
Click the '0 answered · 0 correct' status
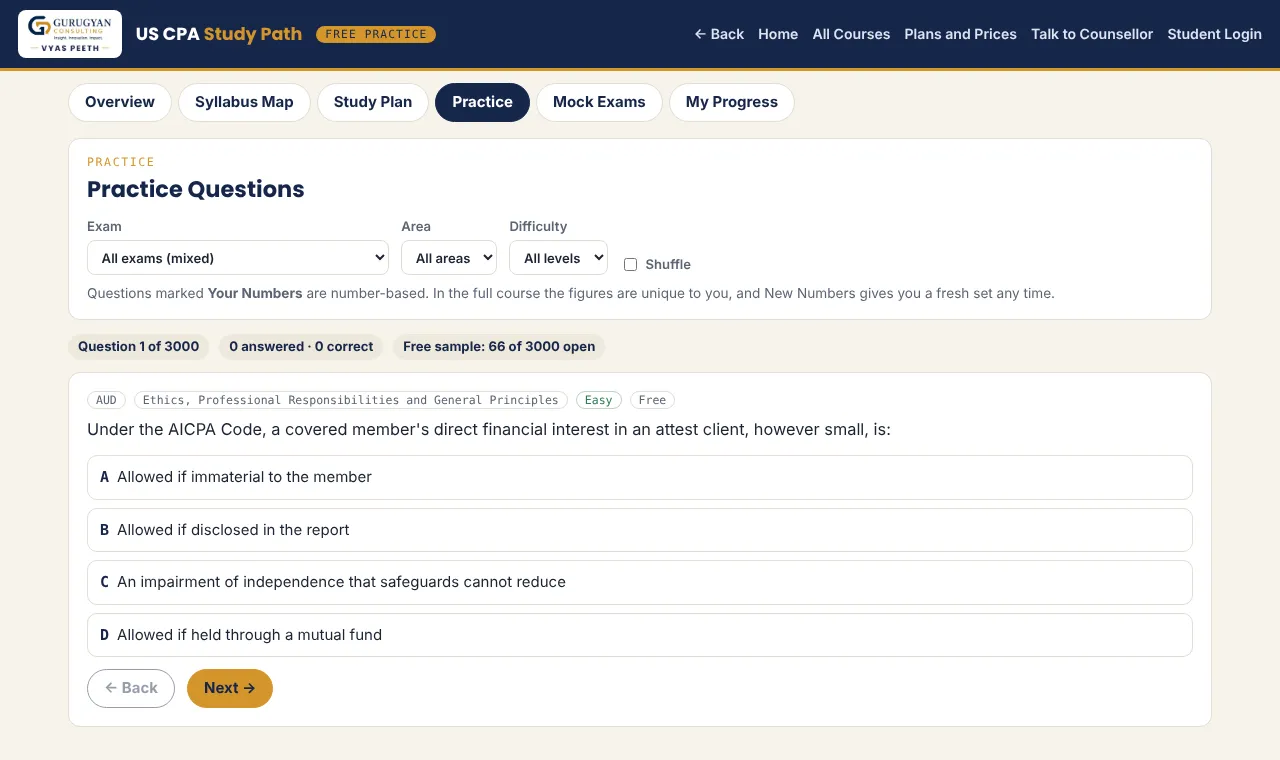pos(301,347)
